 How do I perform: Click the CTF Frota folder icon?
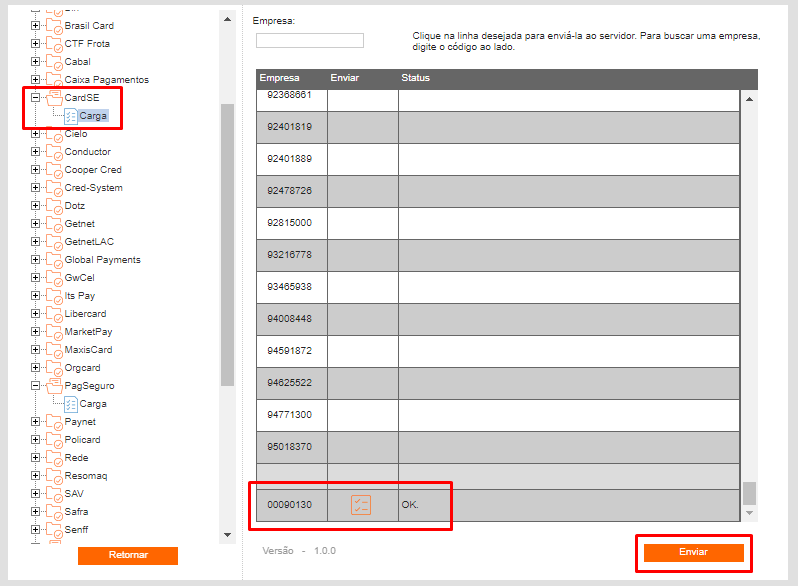coord(54,44)
